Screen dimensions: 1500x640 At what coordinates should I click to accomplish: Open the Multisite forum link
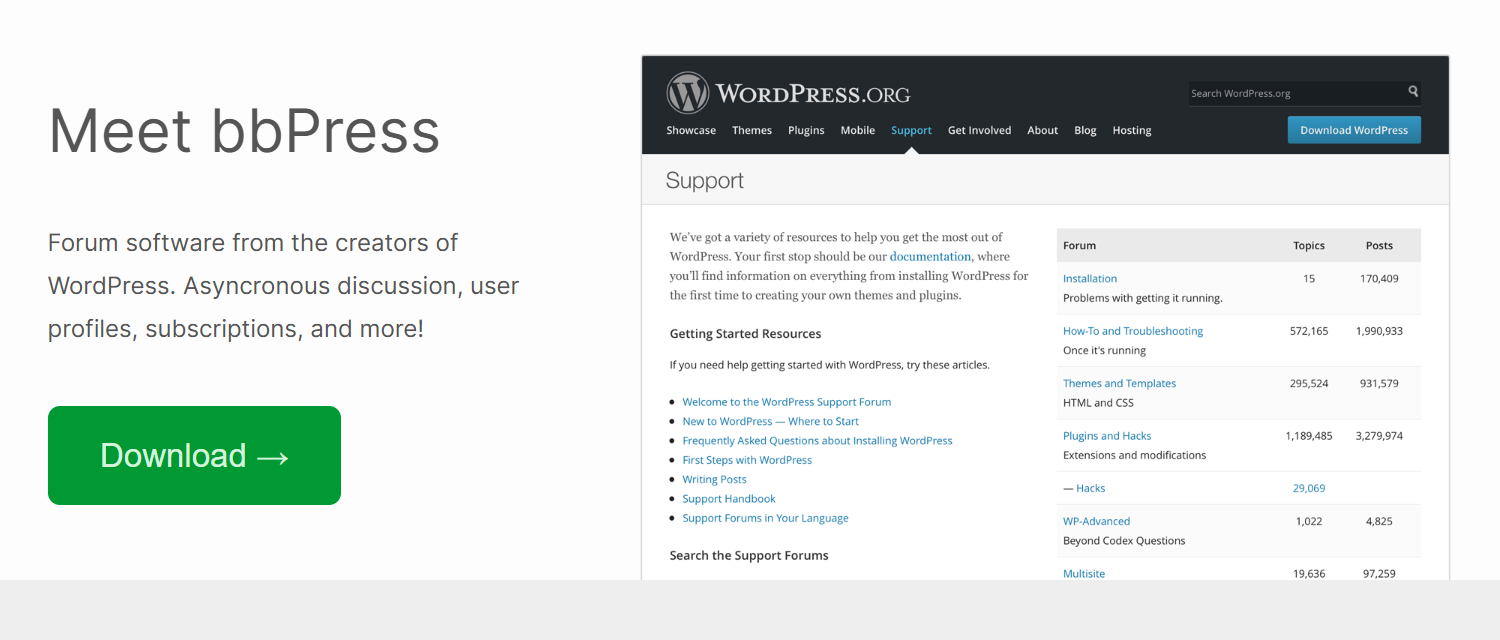pos(1084,574)
